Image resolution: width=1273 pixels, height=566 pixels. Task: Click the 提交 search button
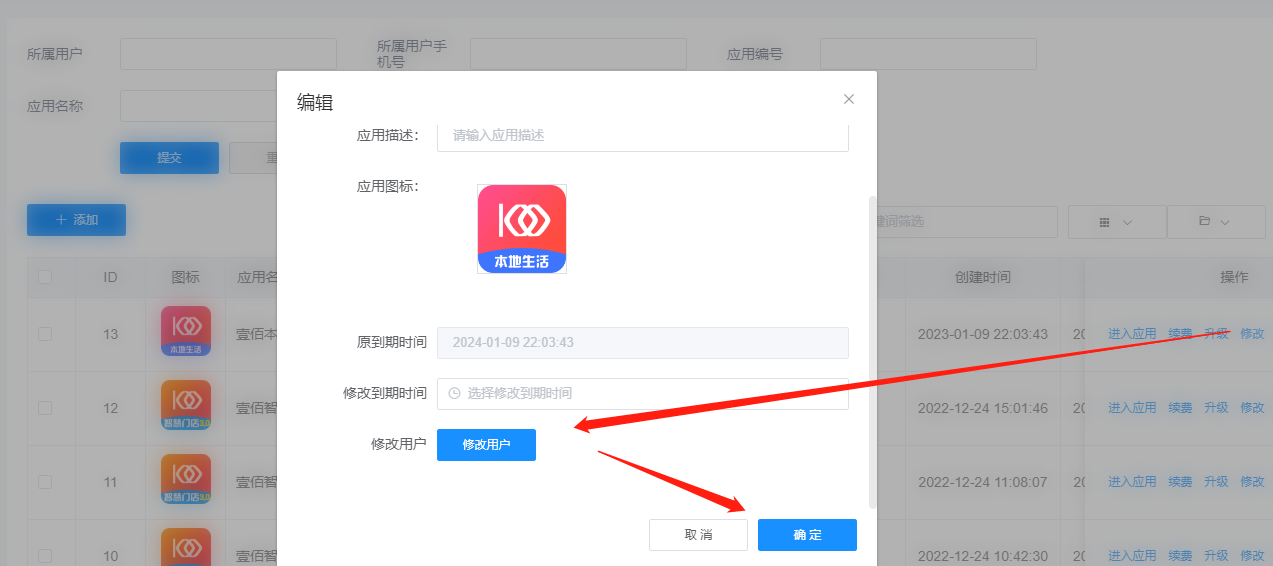169,158
